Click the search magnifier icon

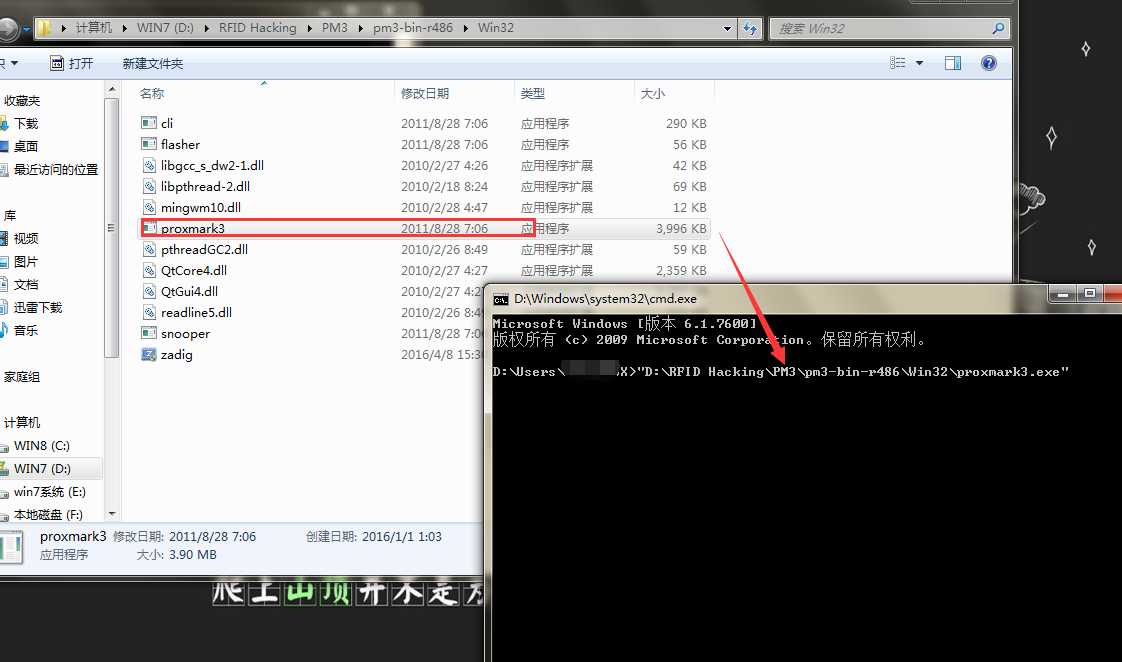[998, 28]
